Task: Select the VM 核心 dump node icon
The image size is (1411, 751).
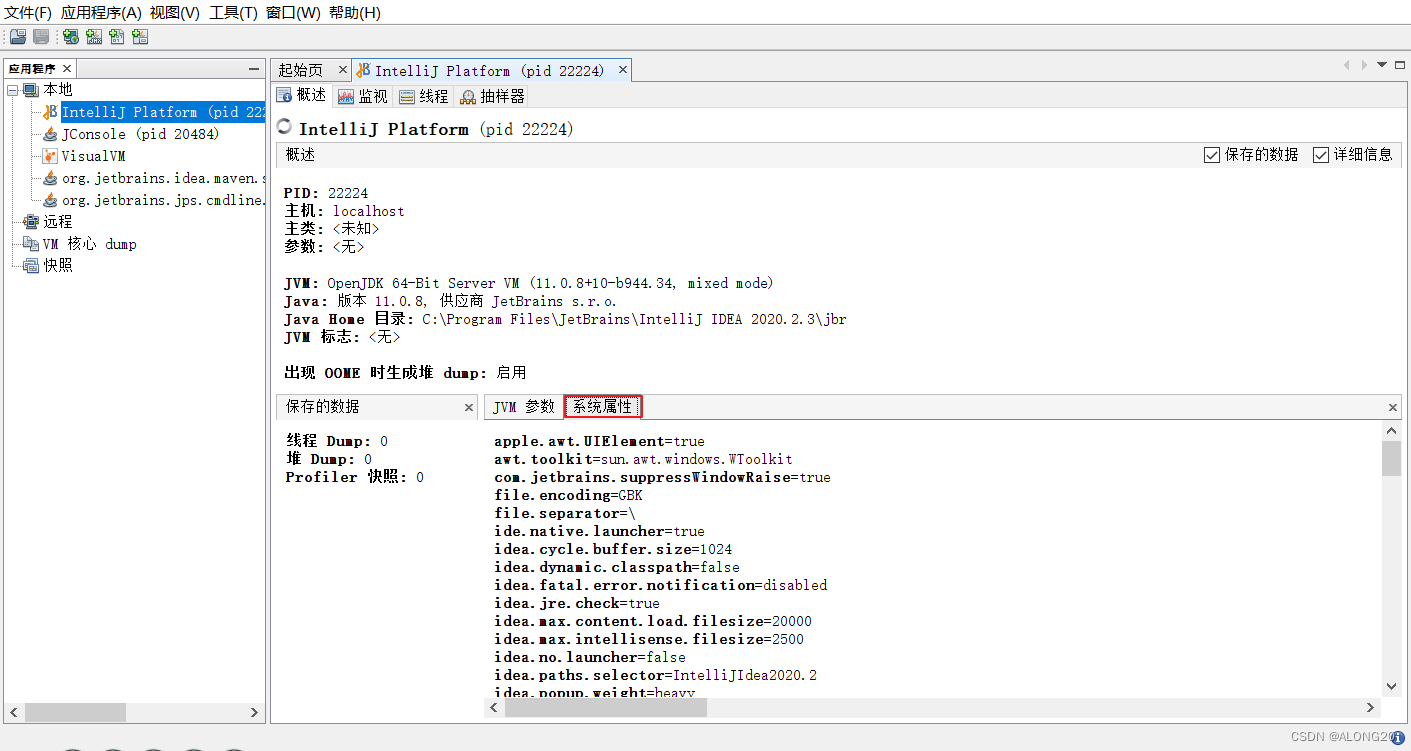Action: tap(31, 244)
